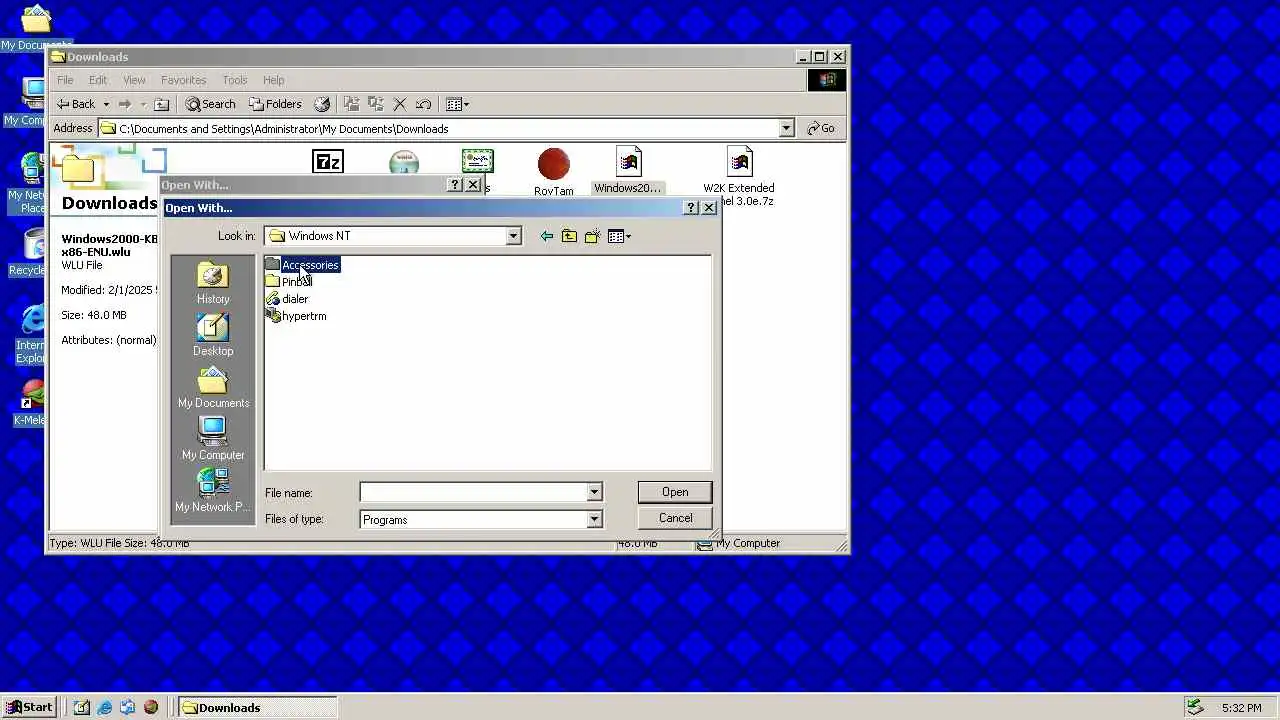The image size is (1280, 720).
Task: Click the Forward arrow in the Explorer toolbar
Action: (125, 104)
